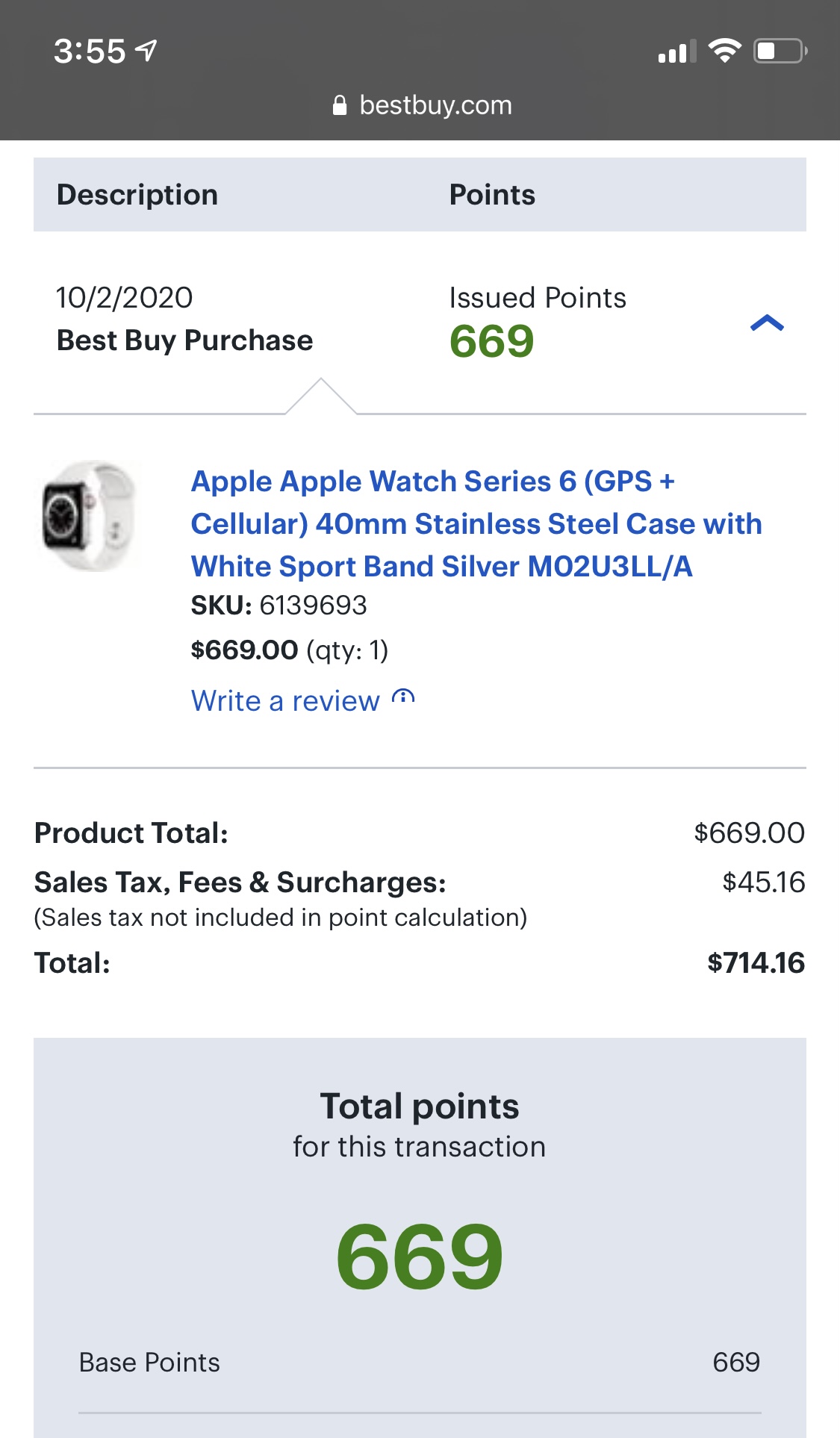The image size is (840, 1438).
Task: Tap the bestbuy.com address text
Action: tap(435, 105)
